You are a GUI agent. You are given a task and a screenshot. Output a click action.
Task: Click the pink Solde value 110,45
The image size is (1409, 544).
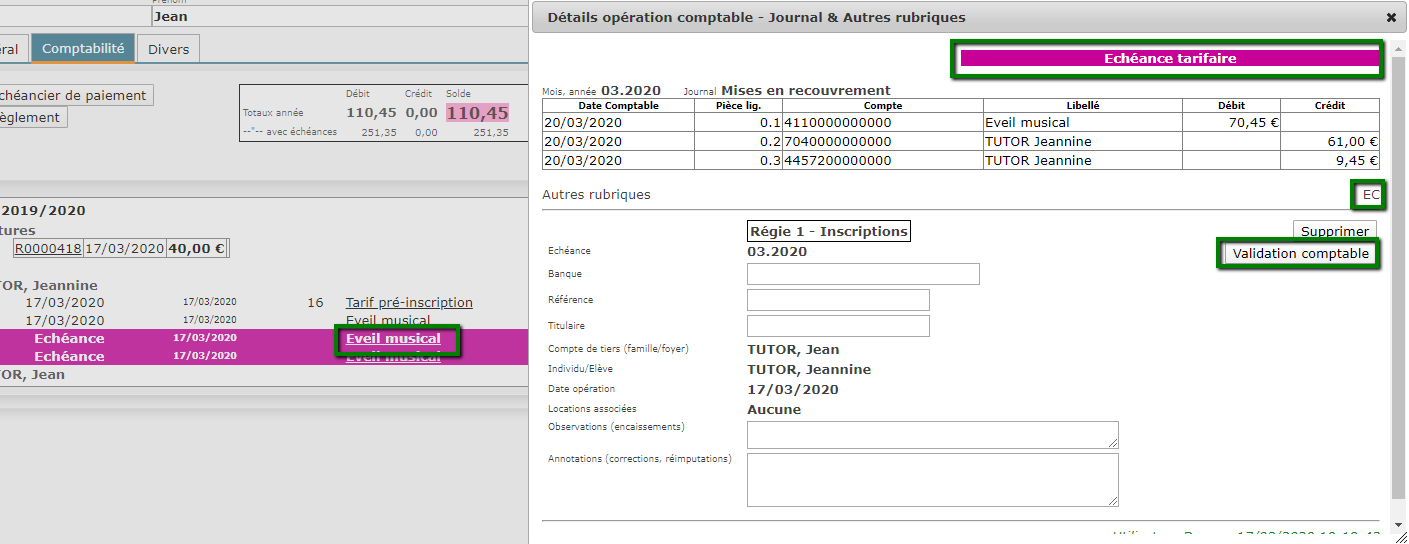[478, 113]
